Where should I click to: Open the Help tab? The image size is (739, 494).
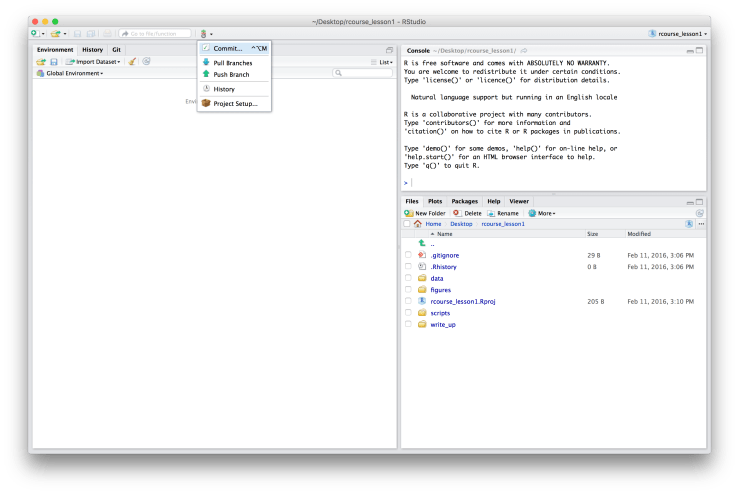click(x=493, y=201)
